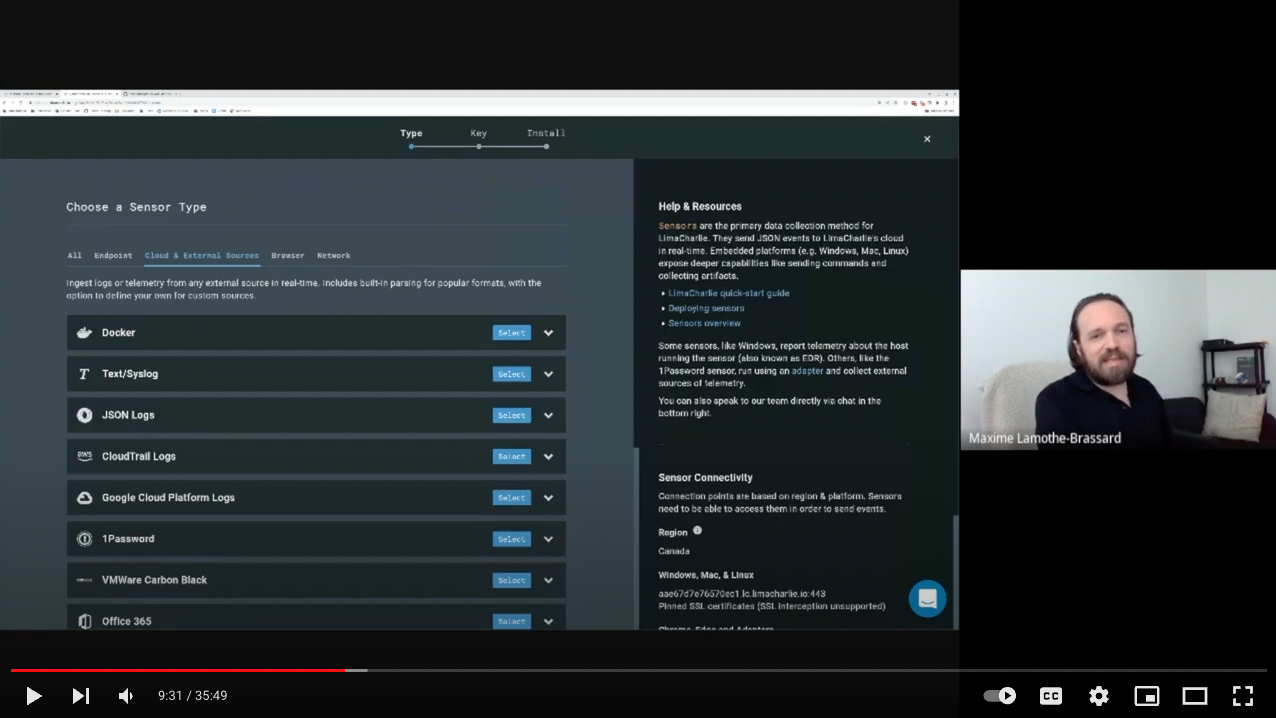Expand Google Cloud Platform Logs chevron
1276x718 pixels.
tap(548, 498)
